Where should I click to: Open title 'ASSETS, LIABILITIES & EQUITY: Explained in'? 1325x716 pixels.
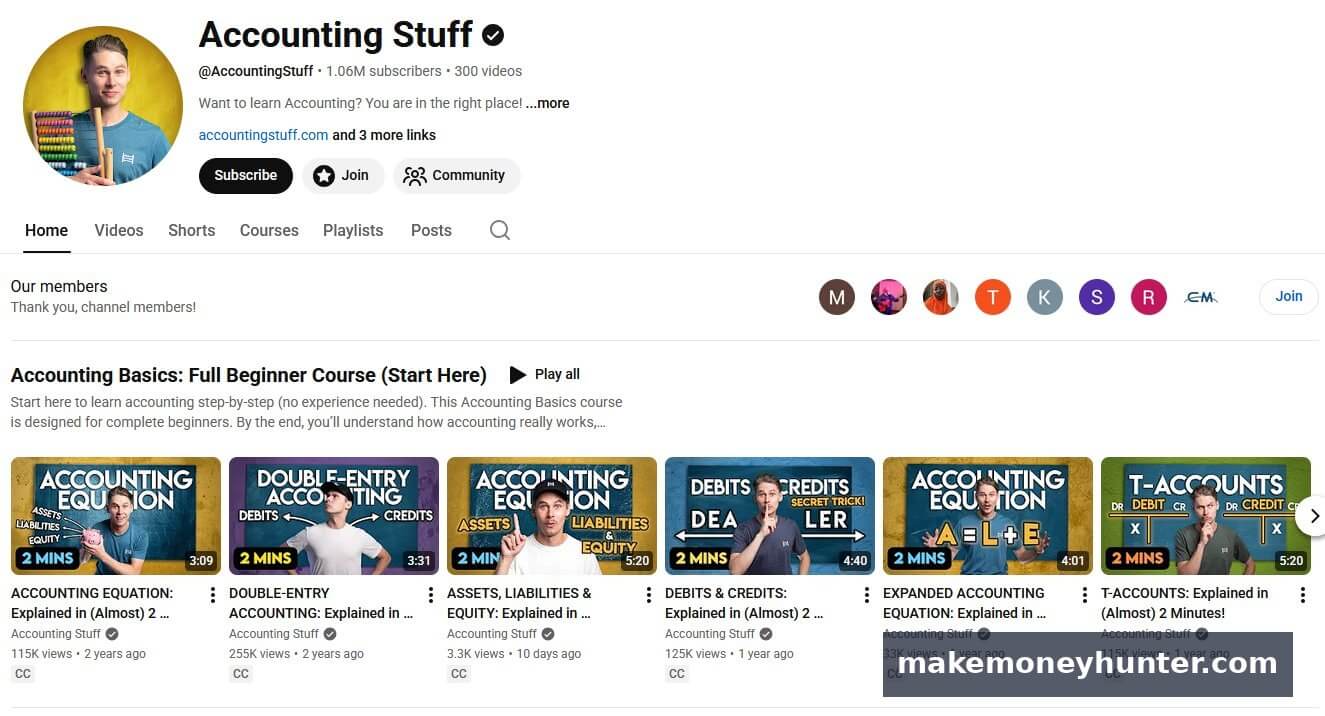click(x=519, y=603)
